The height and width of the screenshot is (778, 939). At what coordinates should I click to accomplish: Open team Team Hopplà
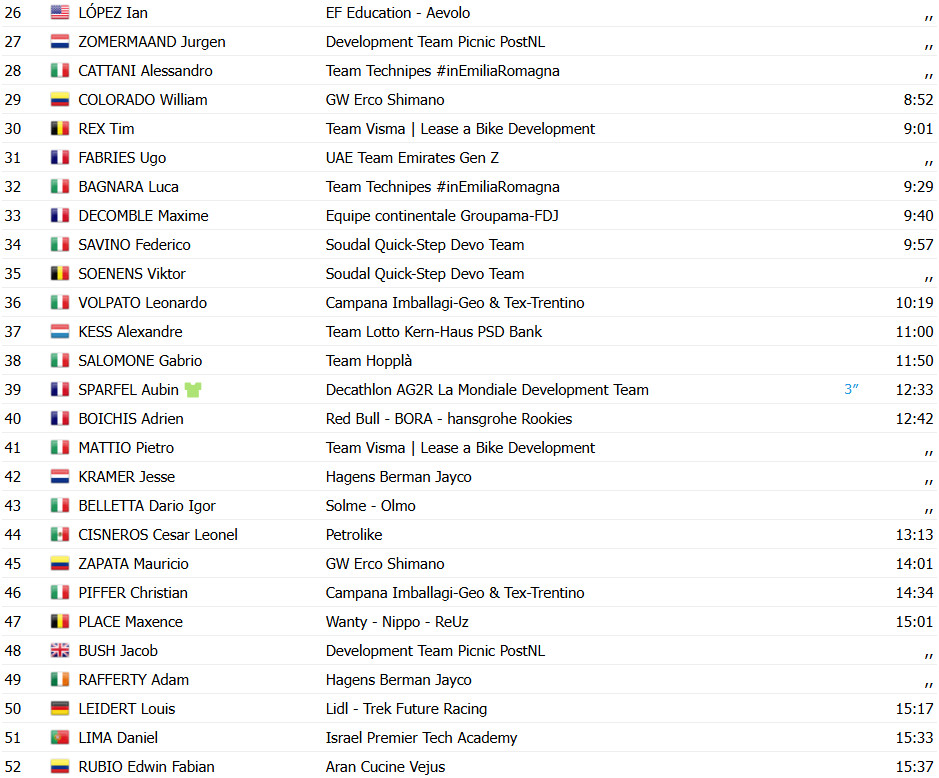pos(369,361)
